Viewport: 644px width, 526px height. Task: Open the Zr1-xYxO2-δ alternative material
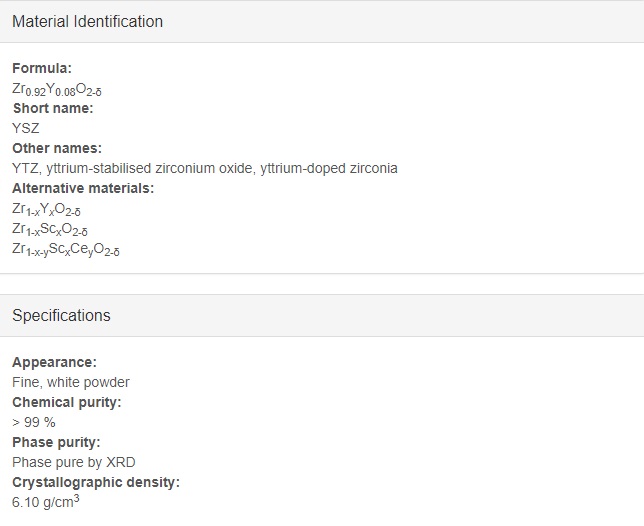click(x=46, y=209)
